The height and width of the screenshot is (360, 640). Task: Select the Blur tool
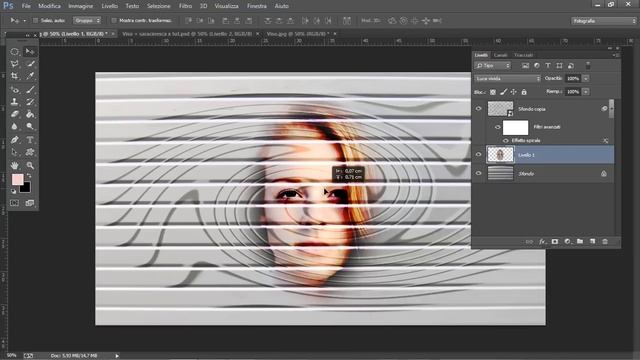point(14,127)
